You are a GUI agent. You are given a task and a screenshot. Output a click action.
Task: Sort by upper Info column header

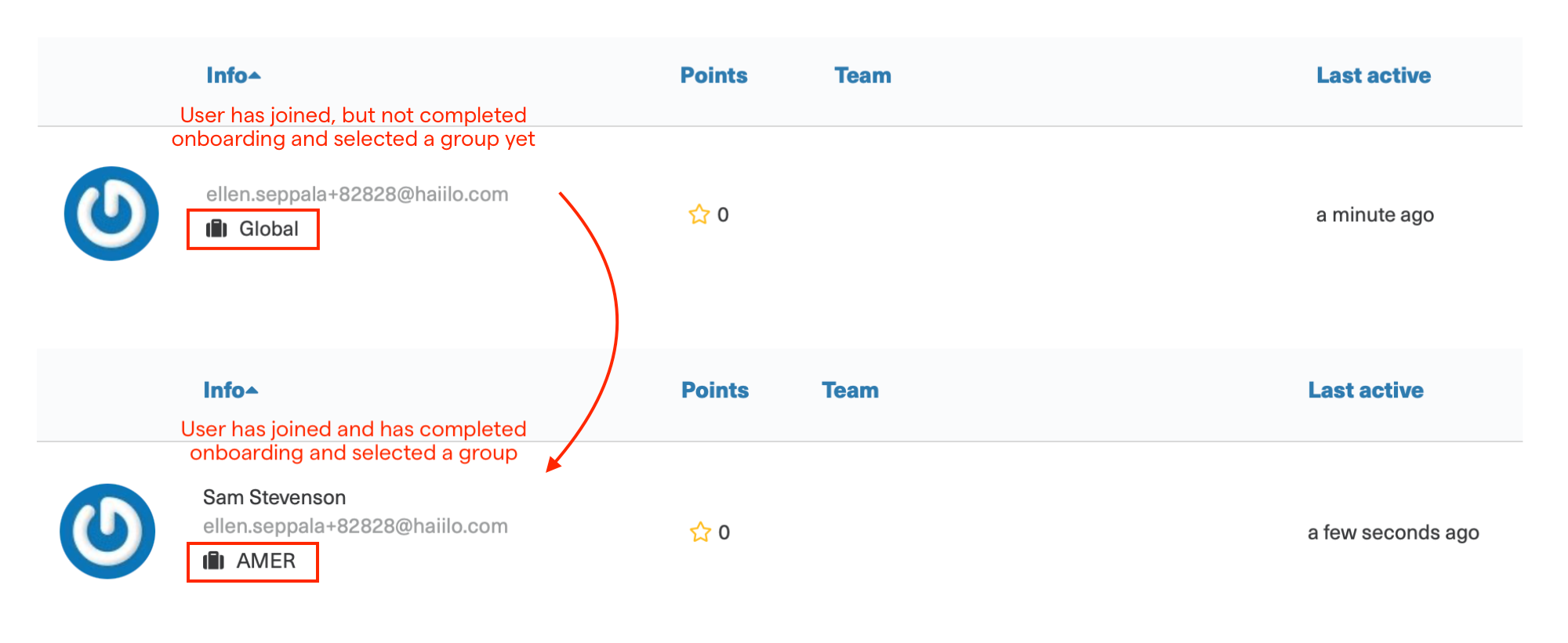[227, 75]
